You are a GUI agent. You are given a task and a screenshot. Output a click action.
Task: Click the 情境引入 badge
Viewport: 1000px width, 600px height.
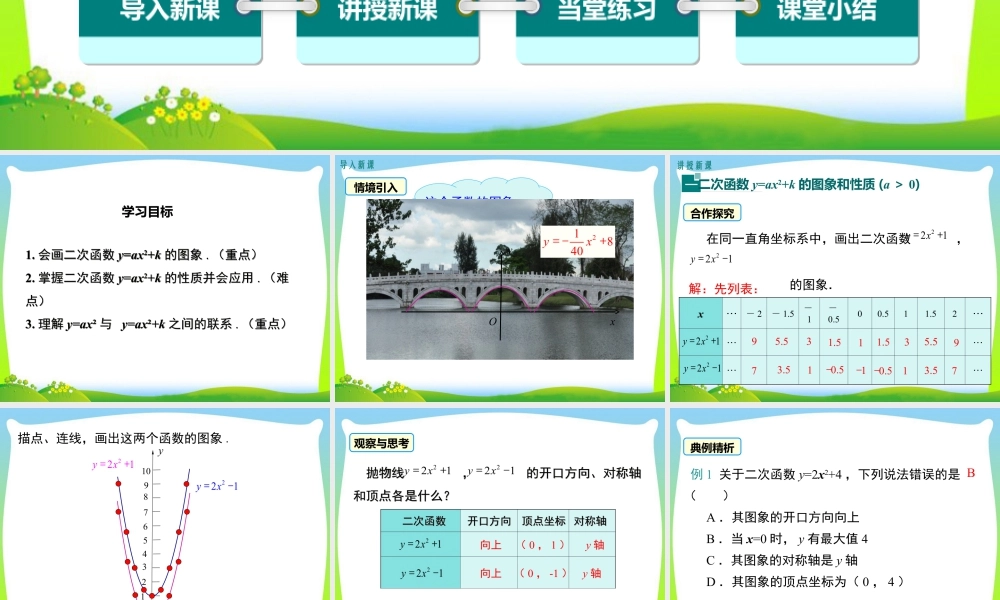(x=375, y=187)
